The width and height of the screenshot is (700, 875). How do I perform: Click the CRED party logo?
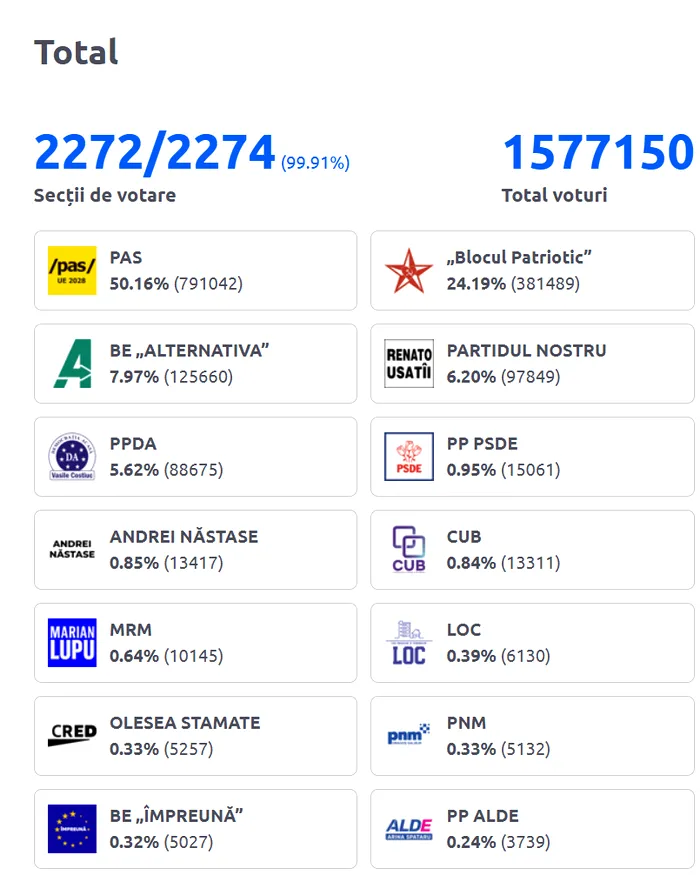coord(72,736)
